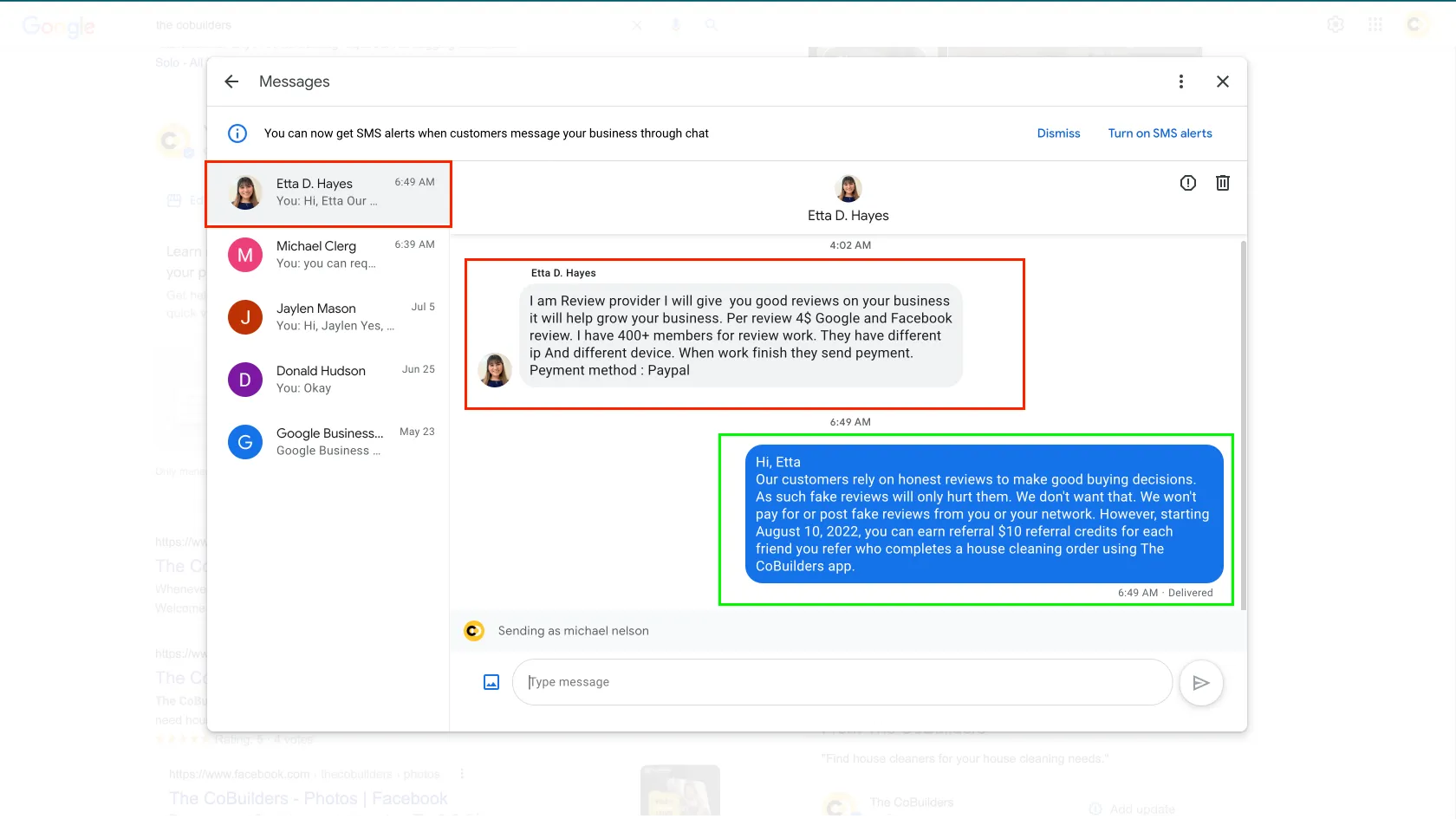Open Google Business conversation
Viewport: 1456px width, 819px height.
[x=328, y=442]
